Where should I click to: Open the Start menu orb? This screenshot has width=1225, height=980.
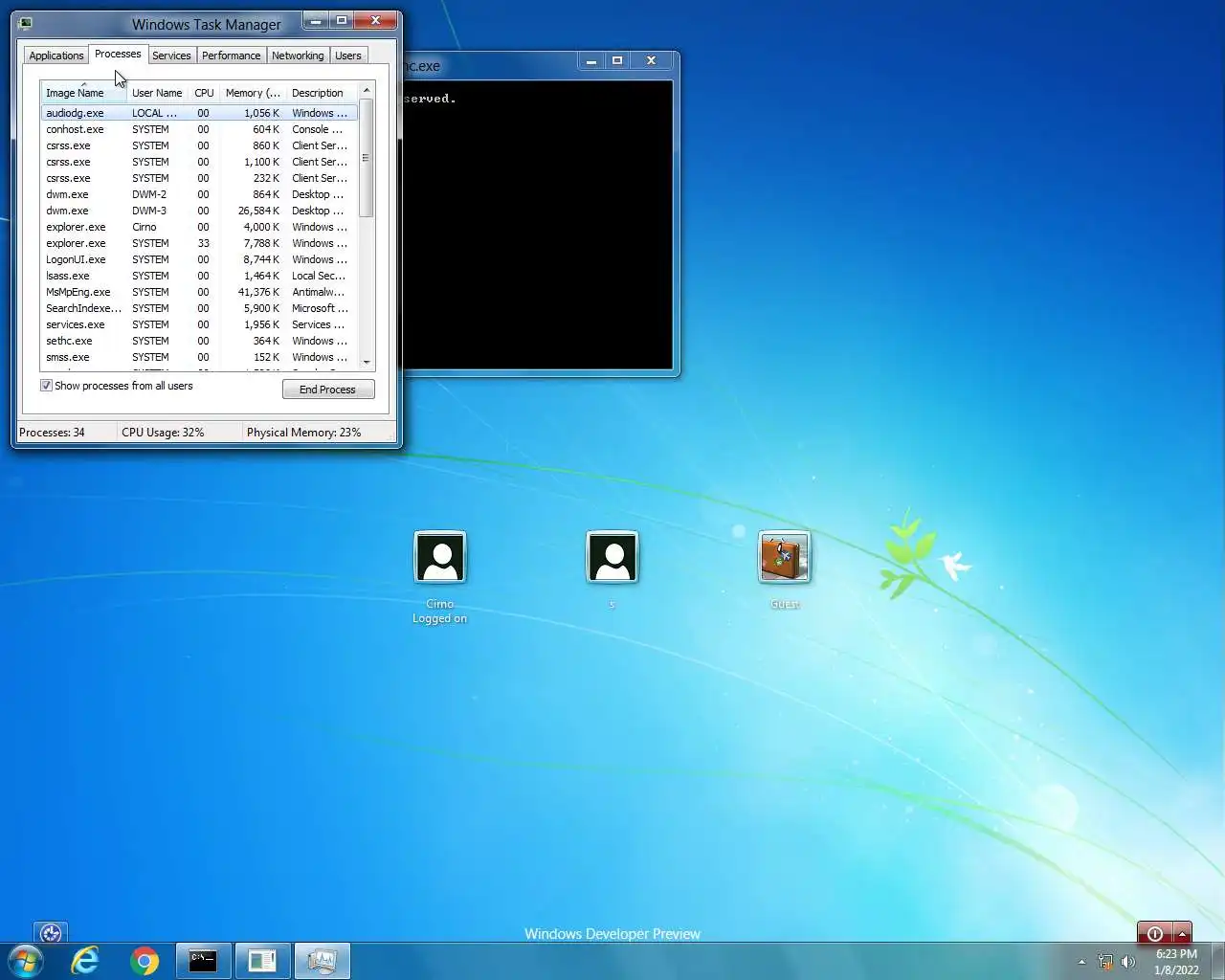click(25, 961)
